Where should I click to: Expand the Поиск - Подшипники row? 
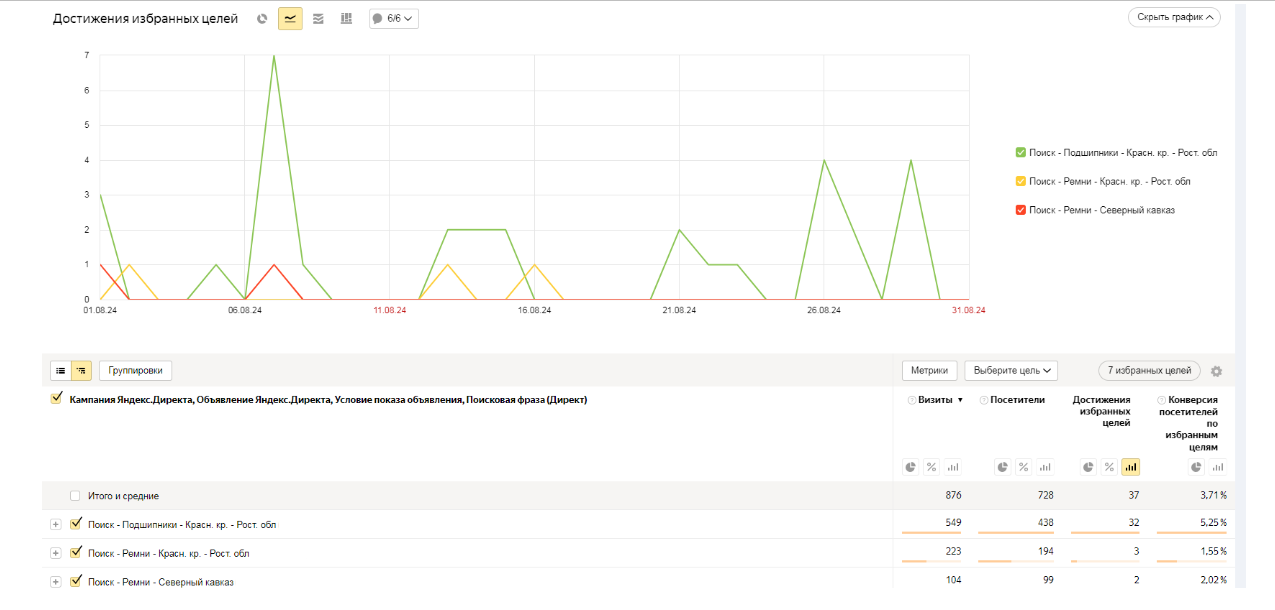click(x=55, y=524)
